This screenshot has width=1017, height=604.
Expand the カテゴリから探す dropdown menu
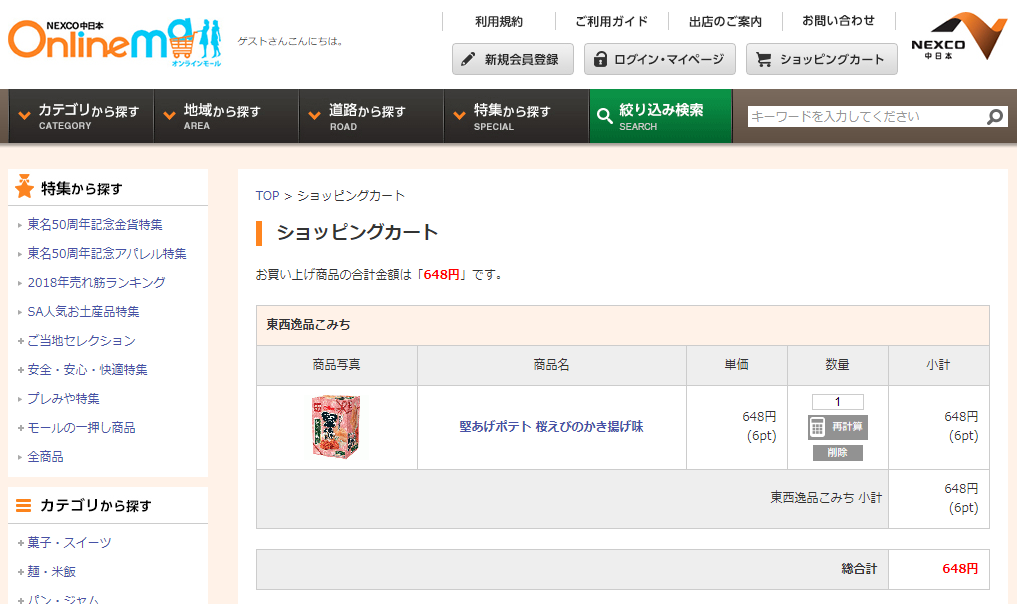pyautogui.click(x=81, y=116)
